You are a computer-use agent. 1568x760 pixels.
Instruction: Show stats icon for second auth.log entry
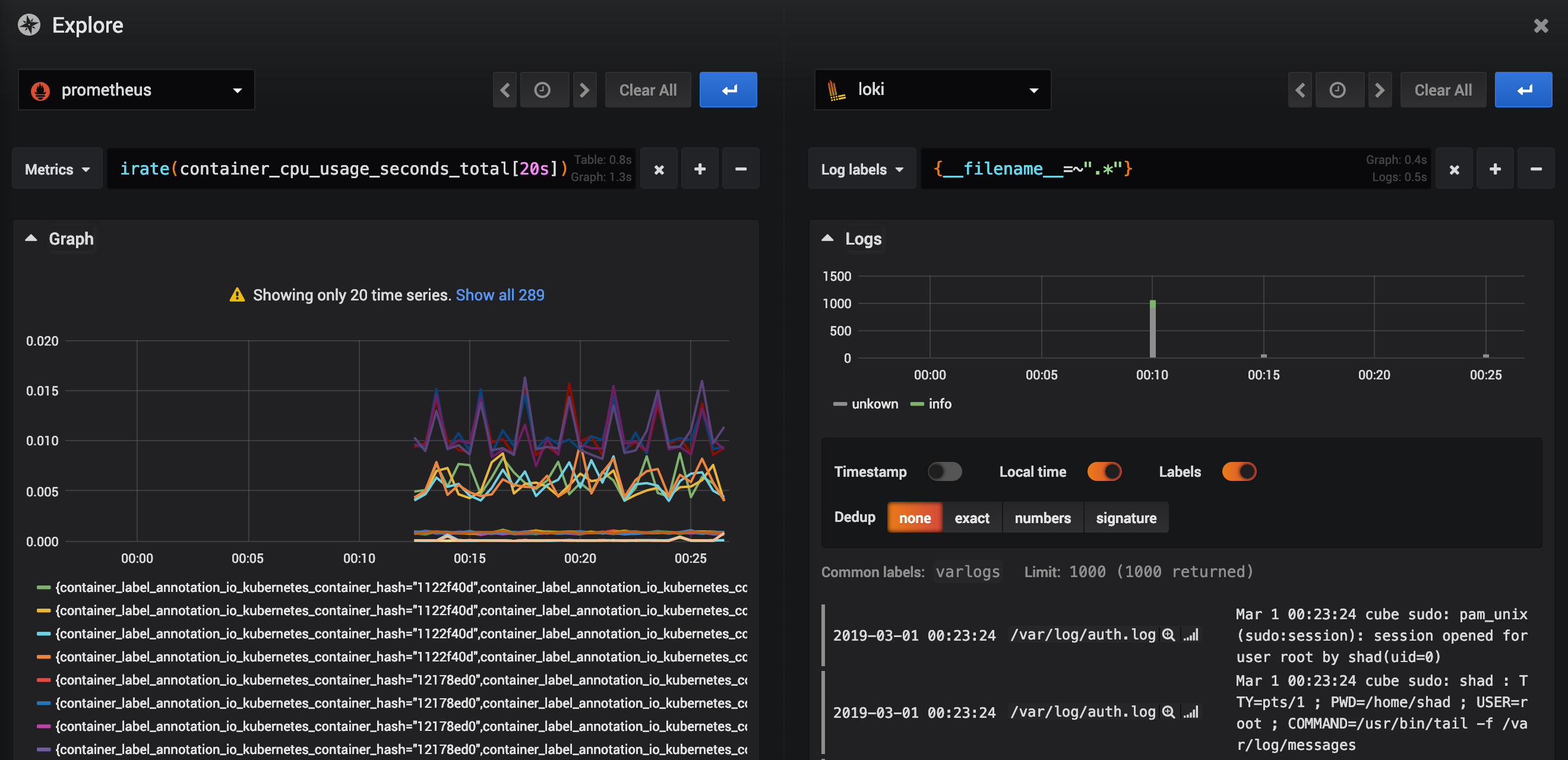tap(1191, 712)
